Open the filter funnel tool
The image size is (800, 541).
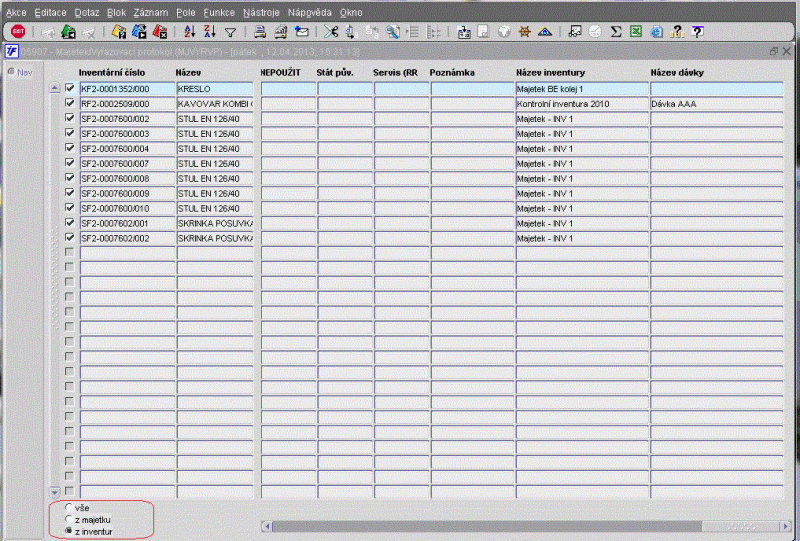pyautogui.click(x=231, y=33)
